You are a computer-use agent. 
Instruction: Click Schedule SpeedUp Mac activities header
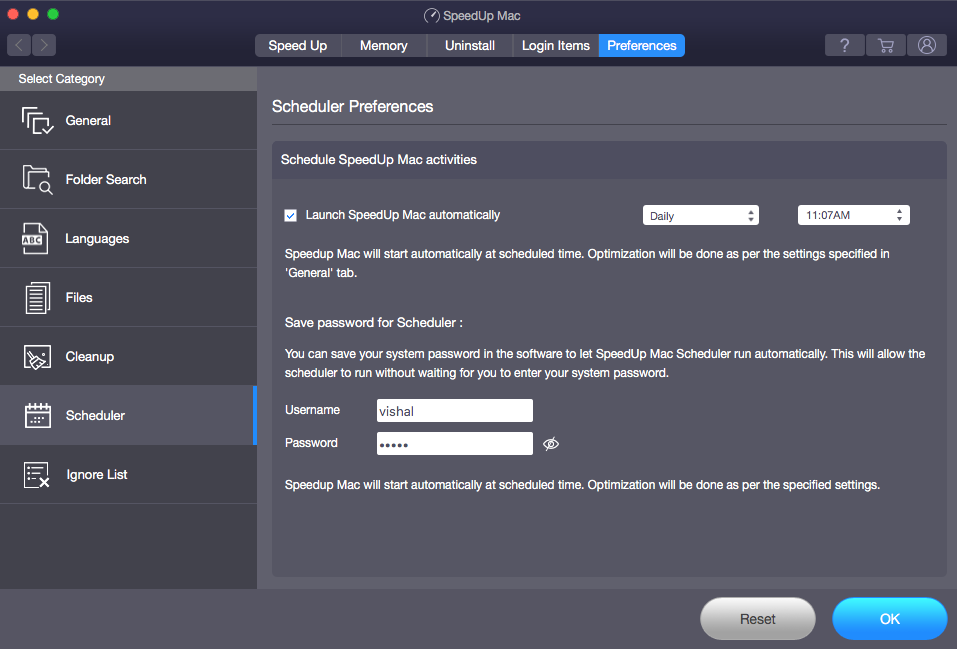click(378, 160)
